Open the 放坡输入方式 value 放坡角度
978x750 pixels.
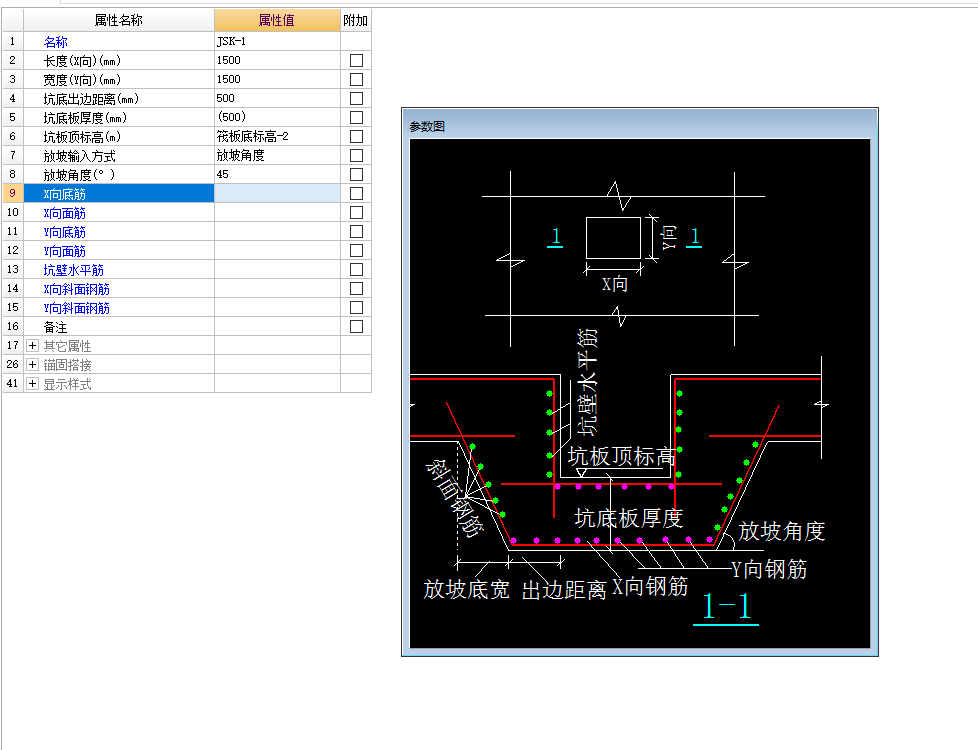click(x=277, y=155)
